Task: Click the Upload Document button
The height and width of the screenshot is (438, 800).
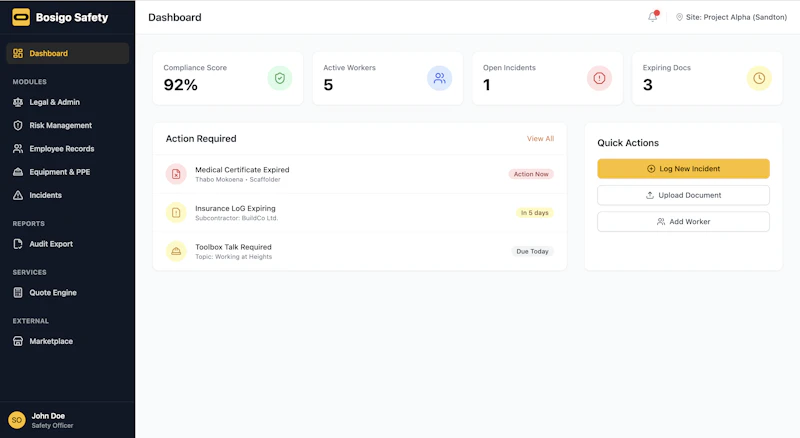Action: click(x=683, y=195)
